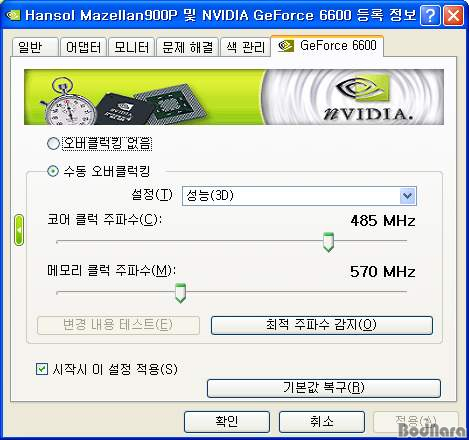
Task: Click the 성능(3D) combo box field
Action: (299, 196)
